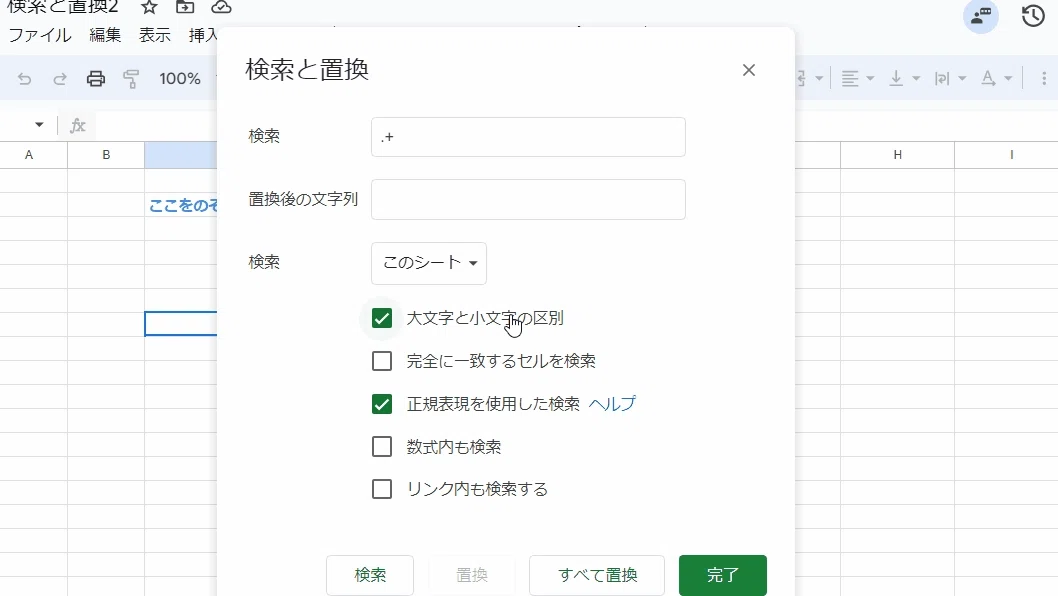
Task: Select column H header
Action: (x=897, y=155)
